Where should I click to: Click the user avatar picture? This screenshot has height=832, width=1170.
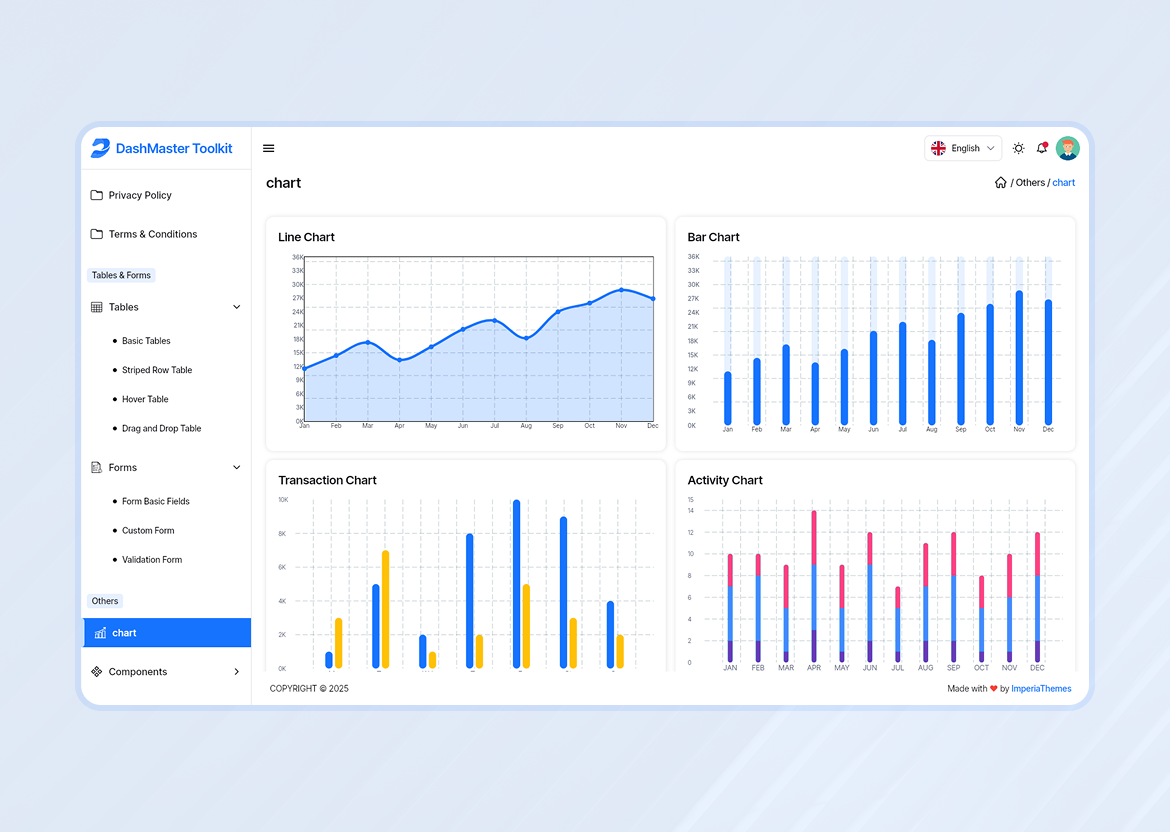tap(1068, 147)
